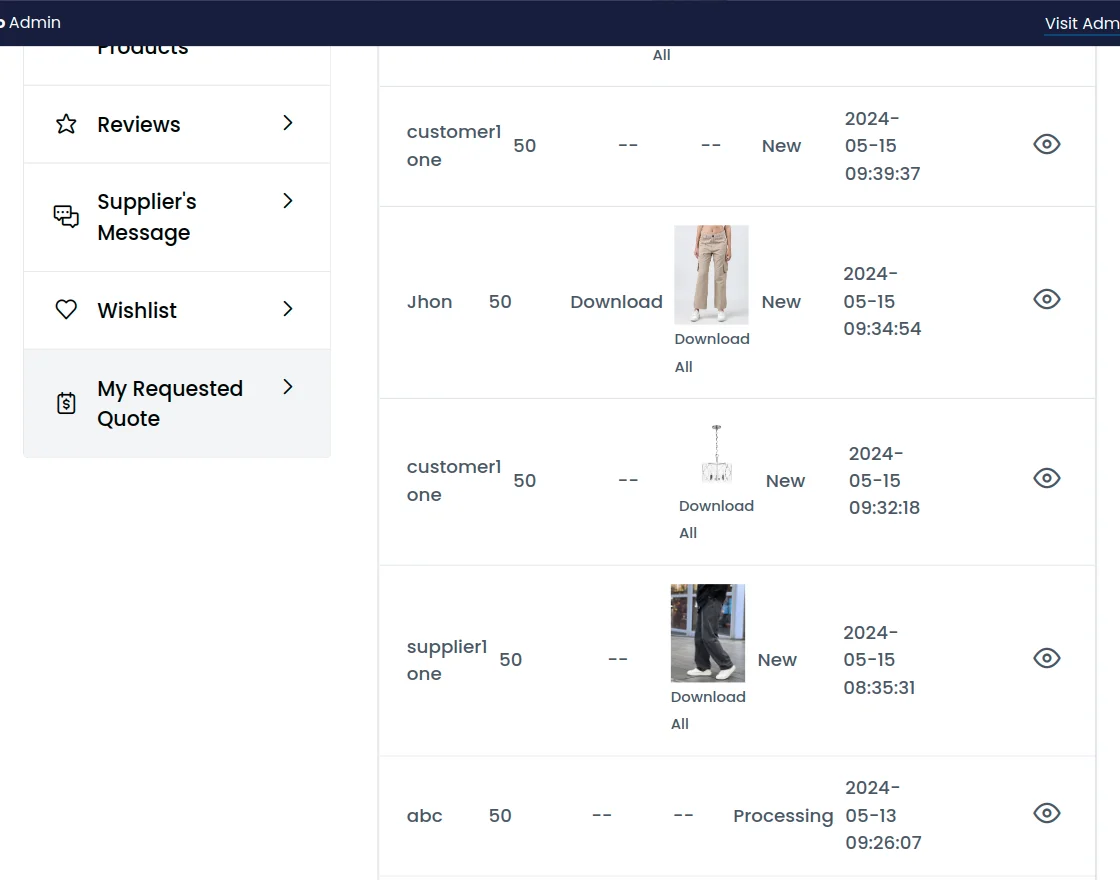
Task: View supplier1 one's quote details
Action: tap(1046, 658)
